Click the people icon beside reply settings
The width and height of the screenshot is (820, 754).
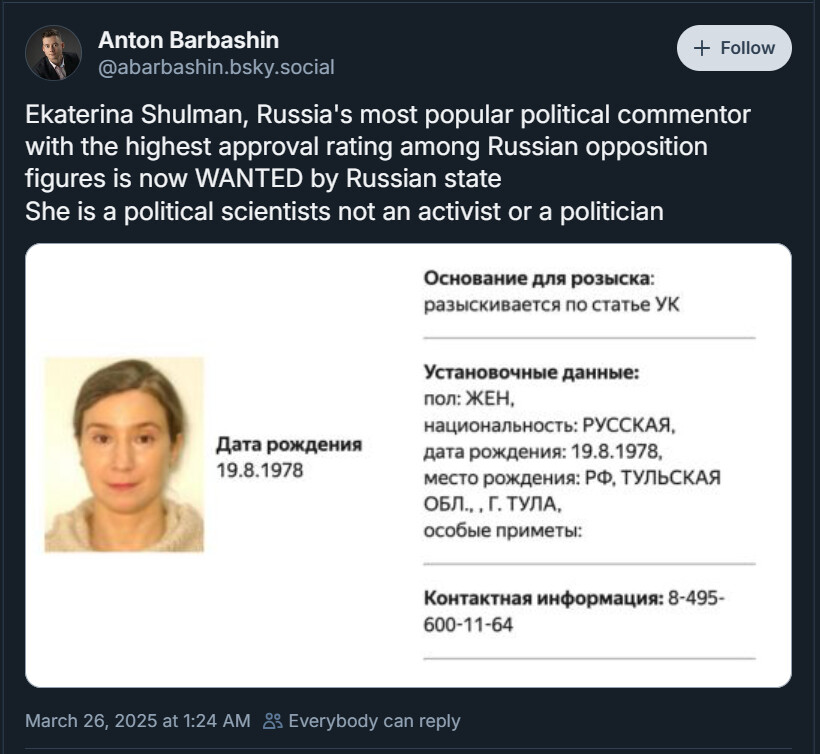272,721
